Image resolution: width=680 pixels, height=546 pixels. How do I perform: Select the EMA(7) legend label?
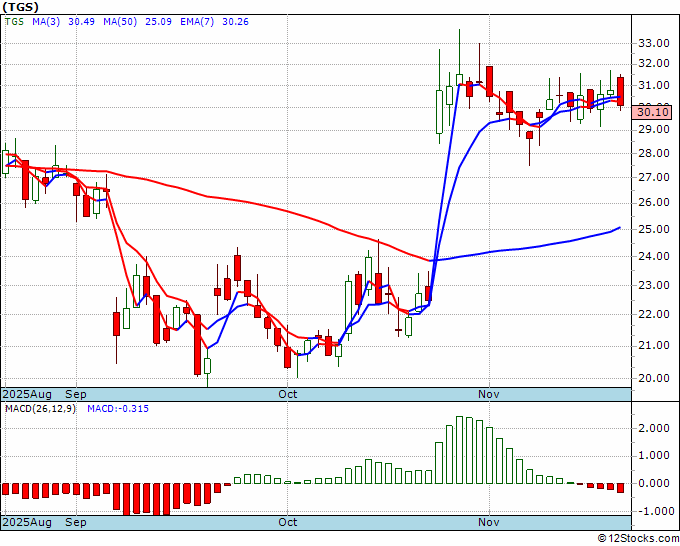(197, 22)
